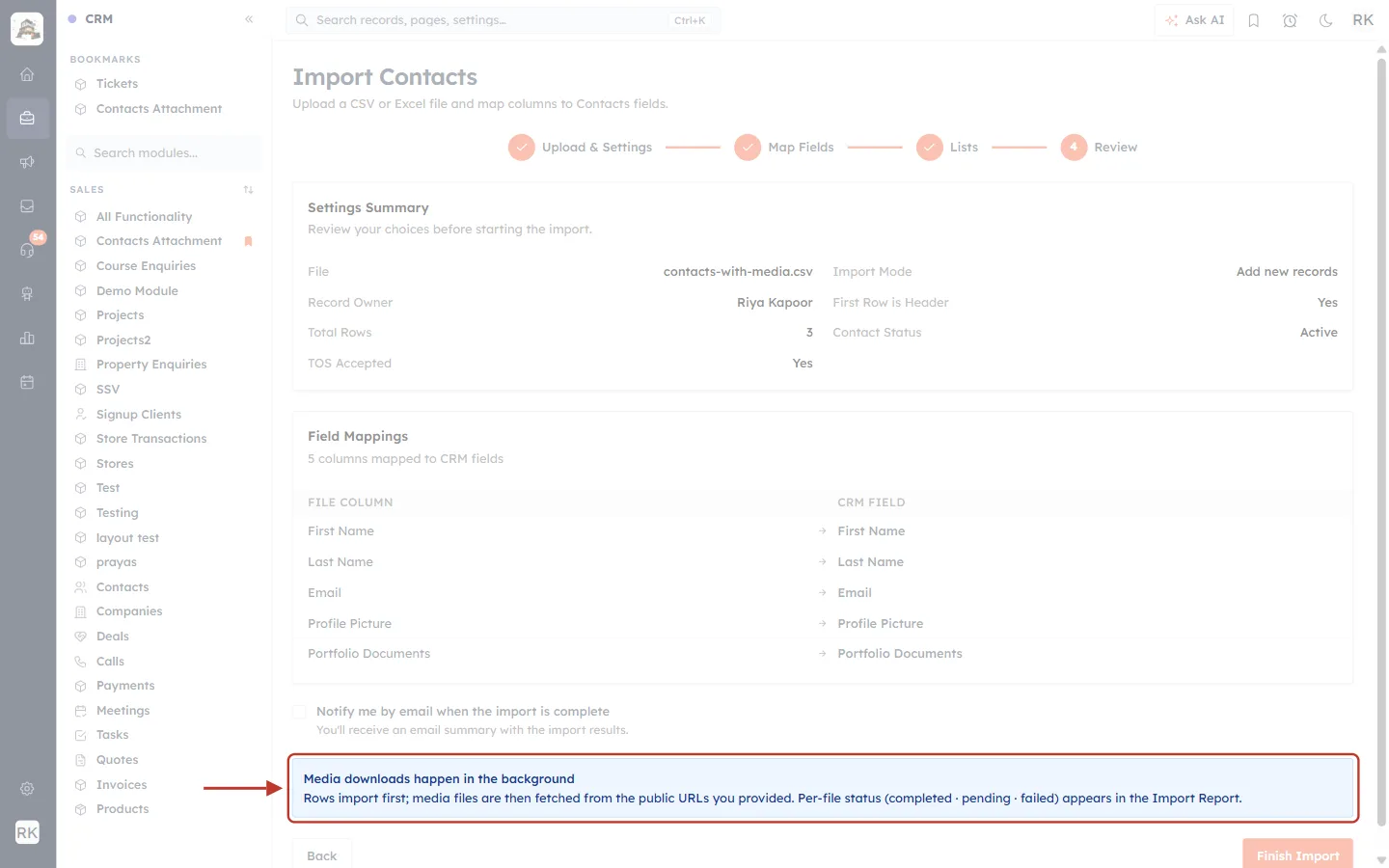
Task: Focus the global search records field
Action: tap(503, 20)
